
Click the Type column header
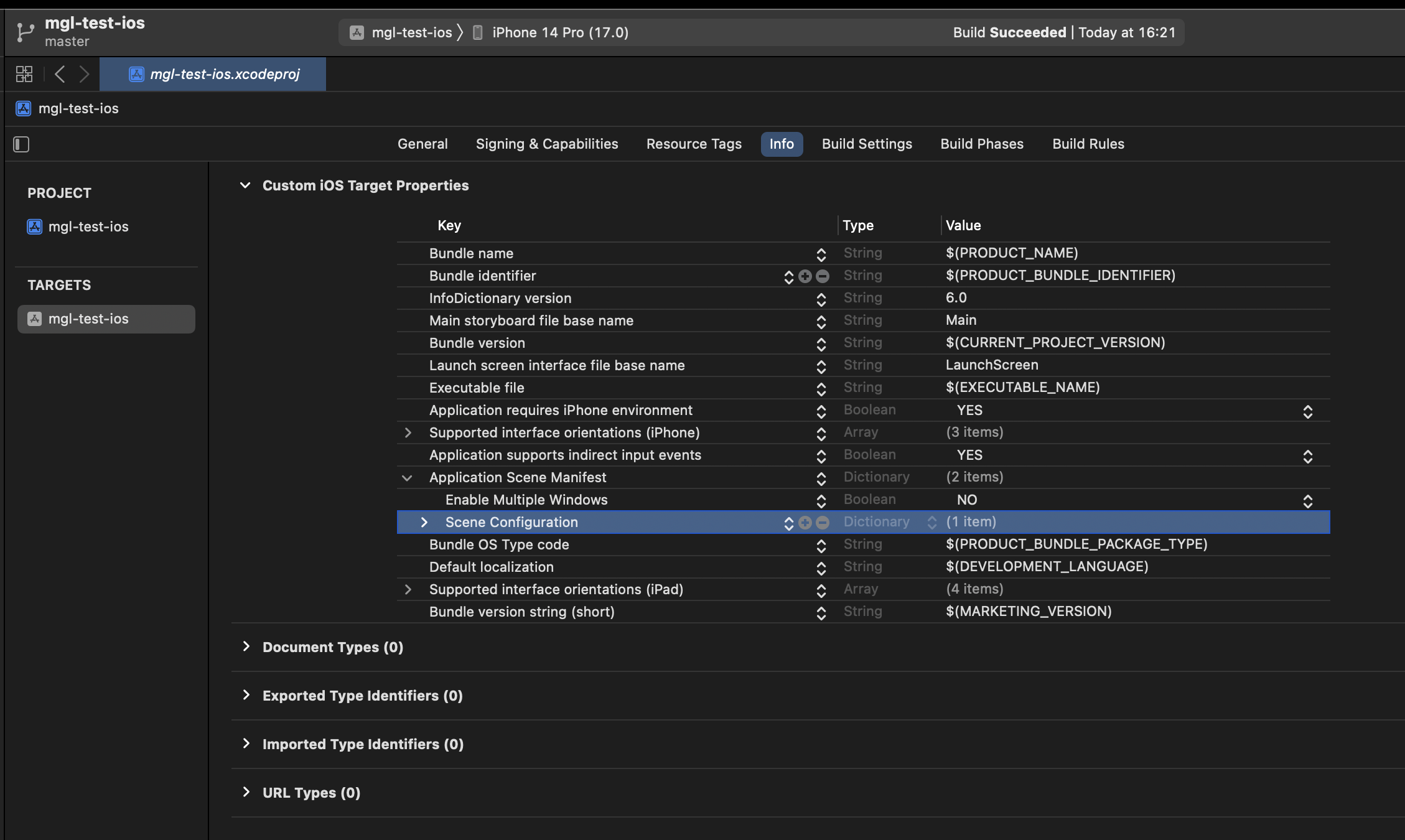pos(858,225)
